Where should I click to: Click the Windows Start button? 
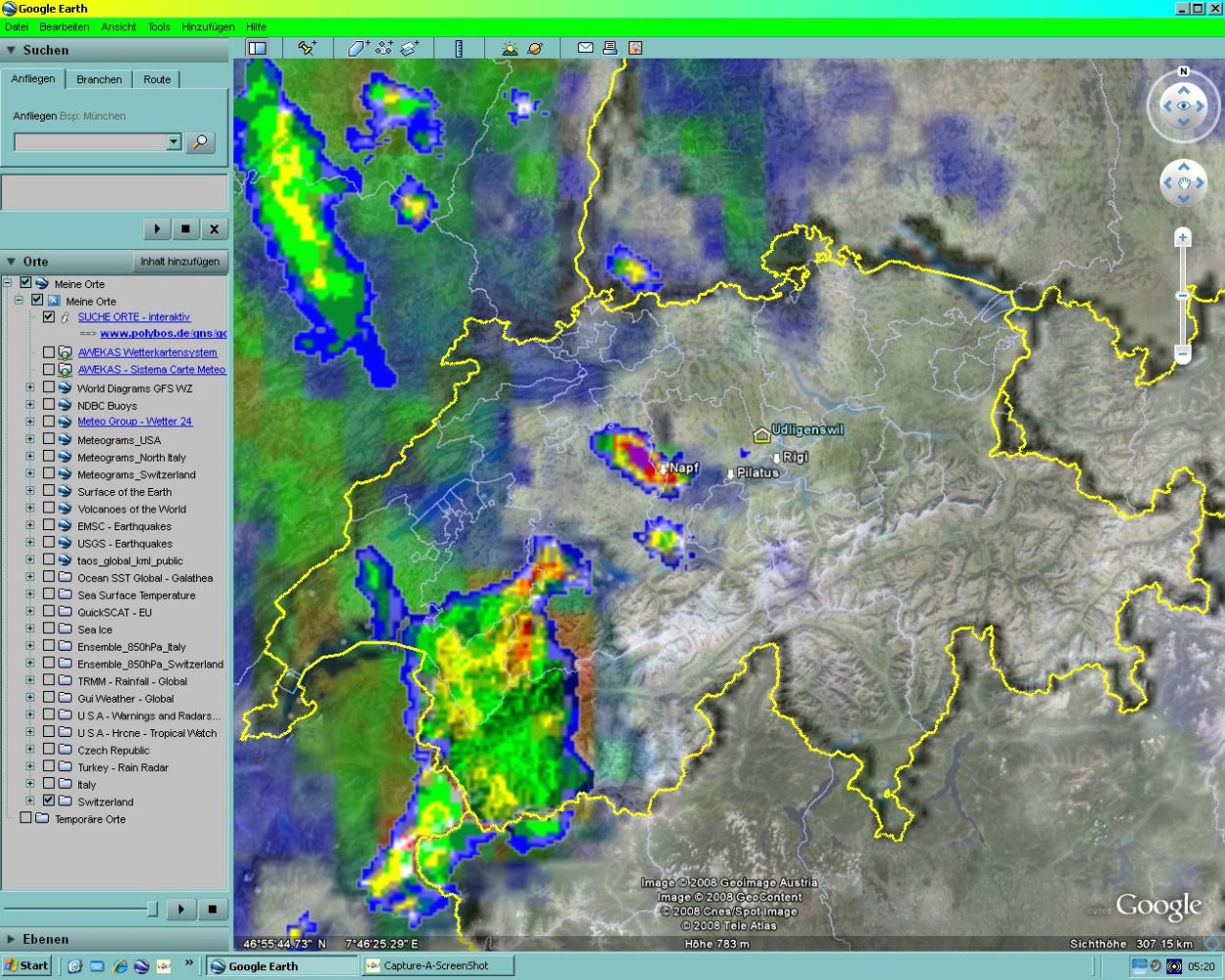[26, 965]
